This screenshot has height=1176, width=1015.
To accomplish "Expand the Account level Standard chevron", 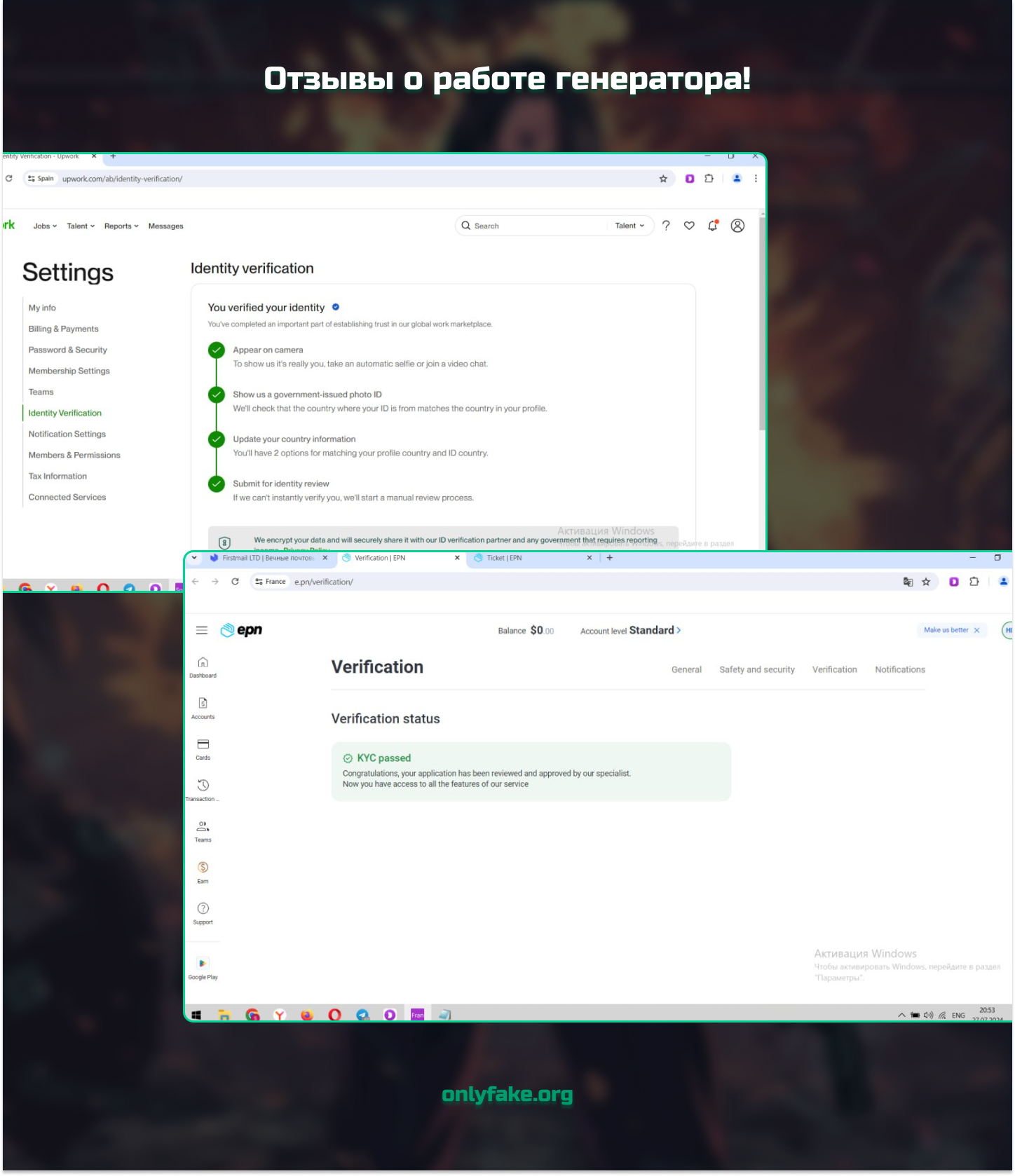I will [679, 630].
